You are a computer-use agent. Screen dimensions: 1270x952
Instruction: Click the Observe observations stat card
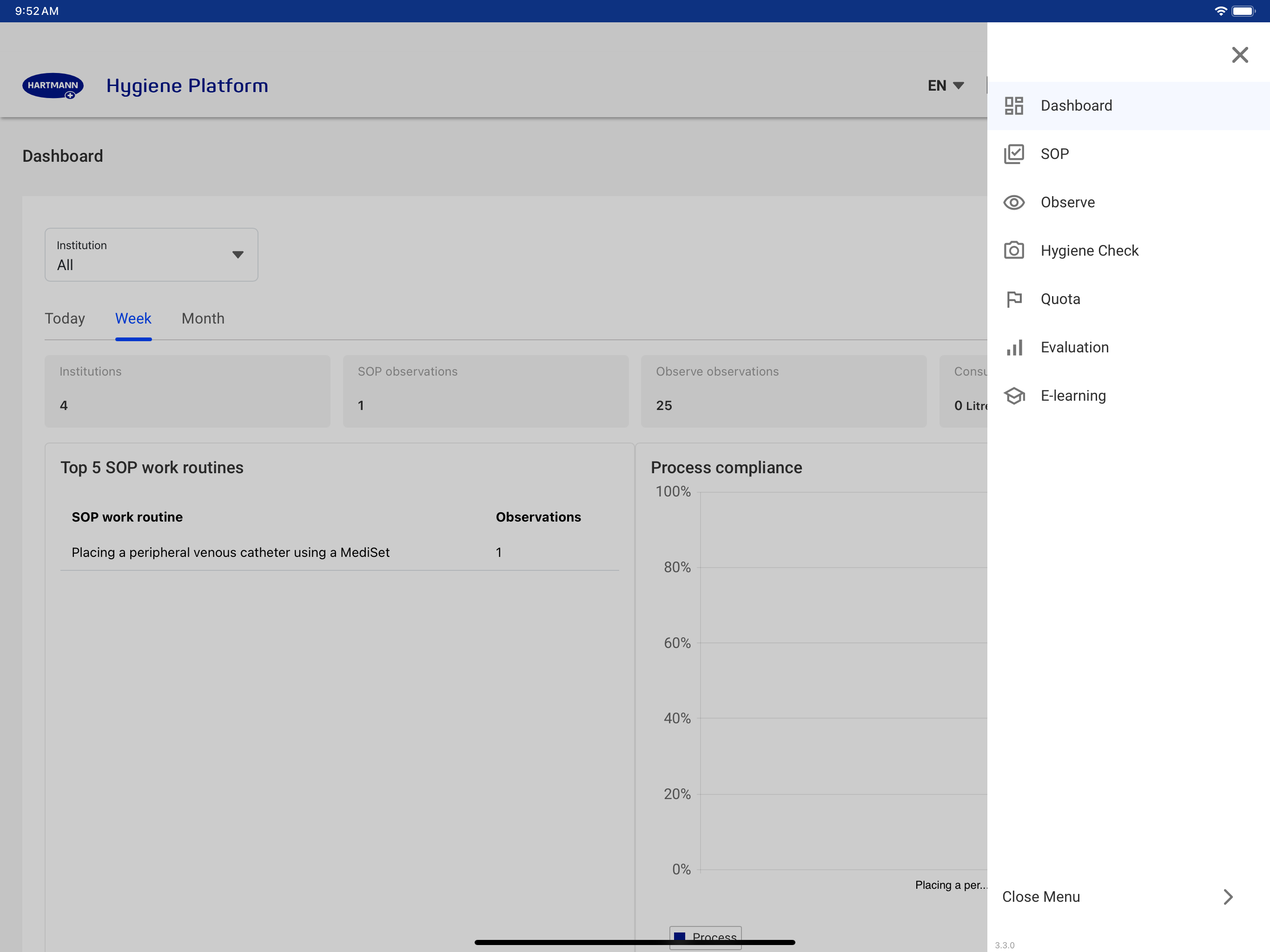(784, 391)
